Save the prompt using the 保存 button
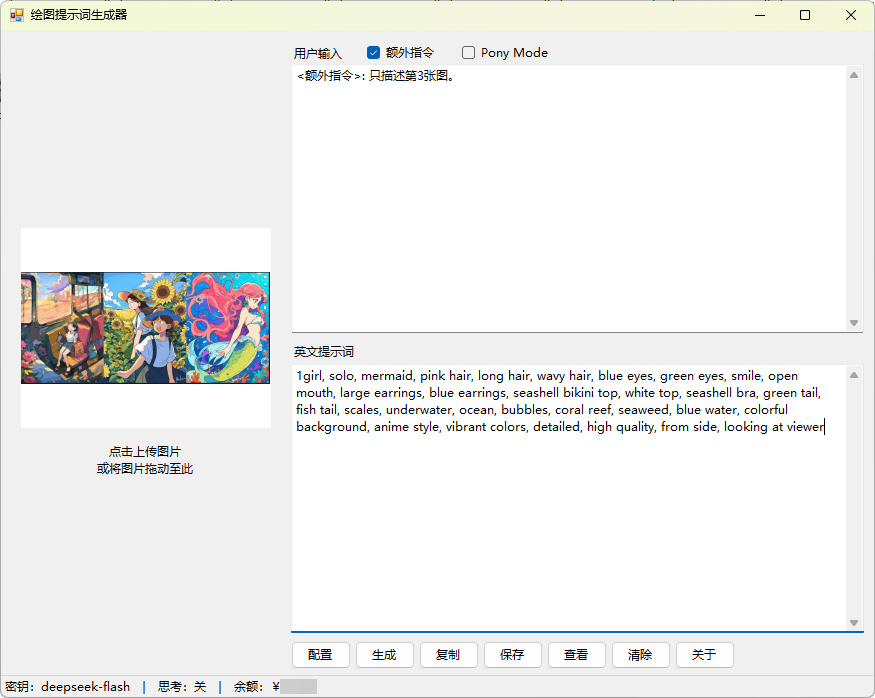The height and width of the screenshot is (698, 875). coord(512,654)
